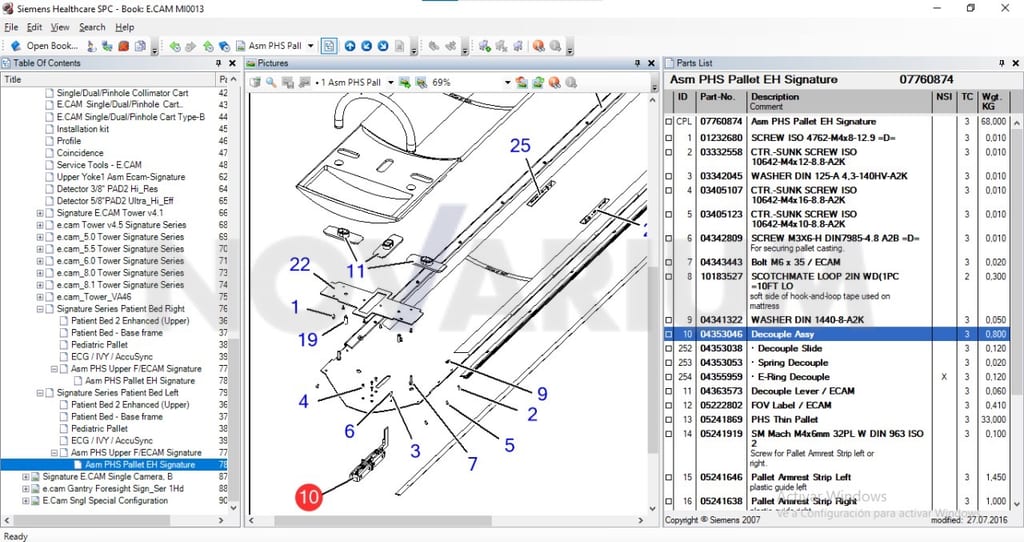This screenshot has height=542, width=1024.
Task: Click the green back navigation arrow
Action: pyautogui.click(x=174, y=46)
